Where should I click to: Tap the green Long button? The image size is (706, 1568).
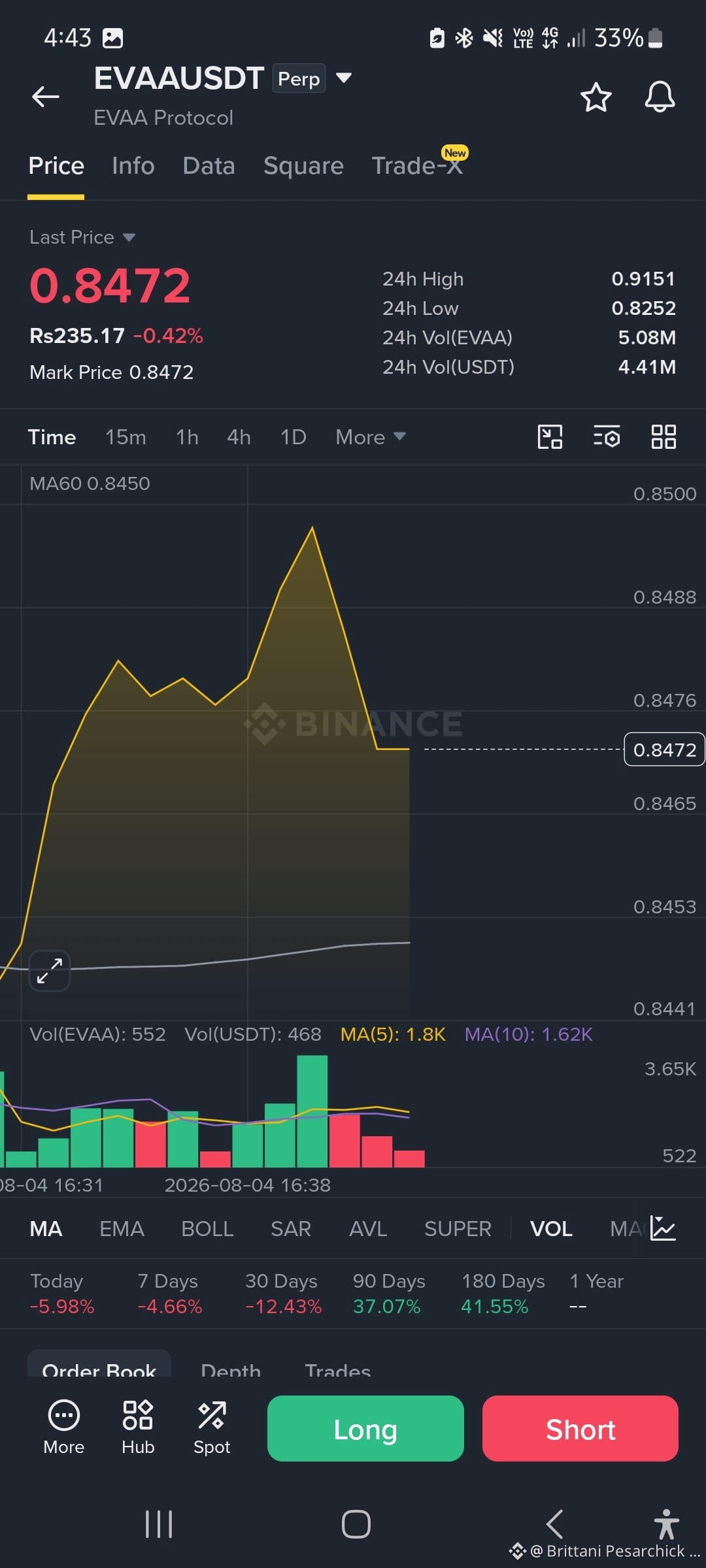point(365,1429)
